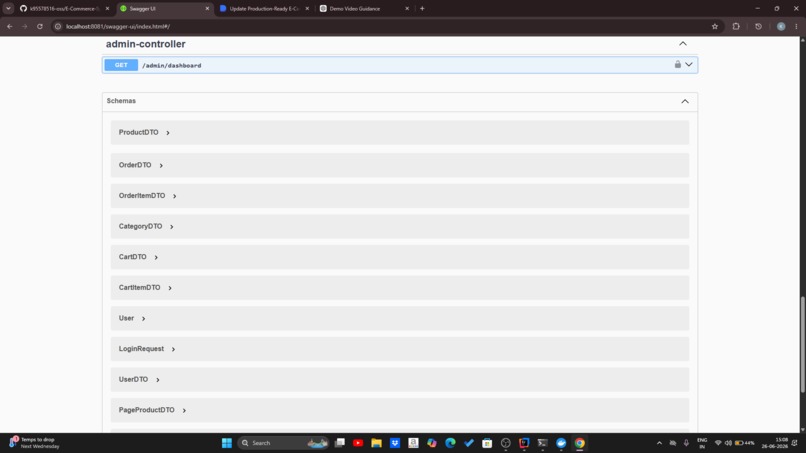Viewport: 806px width, 453px height.
Task: Expand the GET /admin/dashboard endpoint arrow
Action: 689,65
